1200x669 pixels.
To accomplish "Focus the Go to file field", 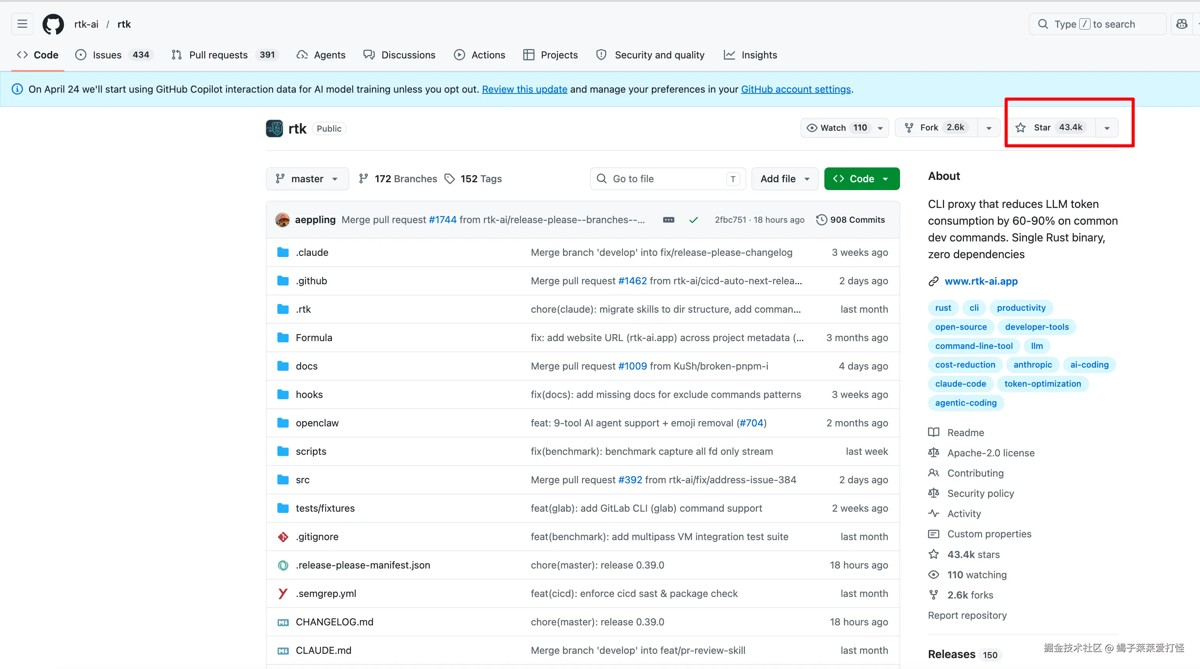I will [x=668, y=179].
